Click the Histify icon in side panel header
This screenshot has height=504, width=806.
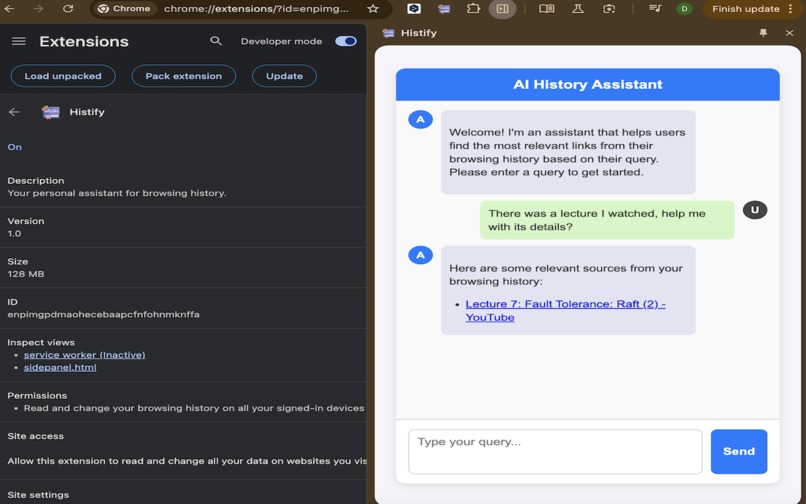coord(388,33)
